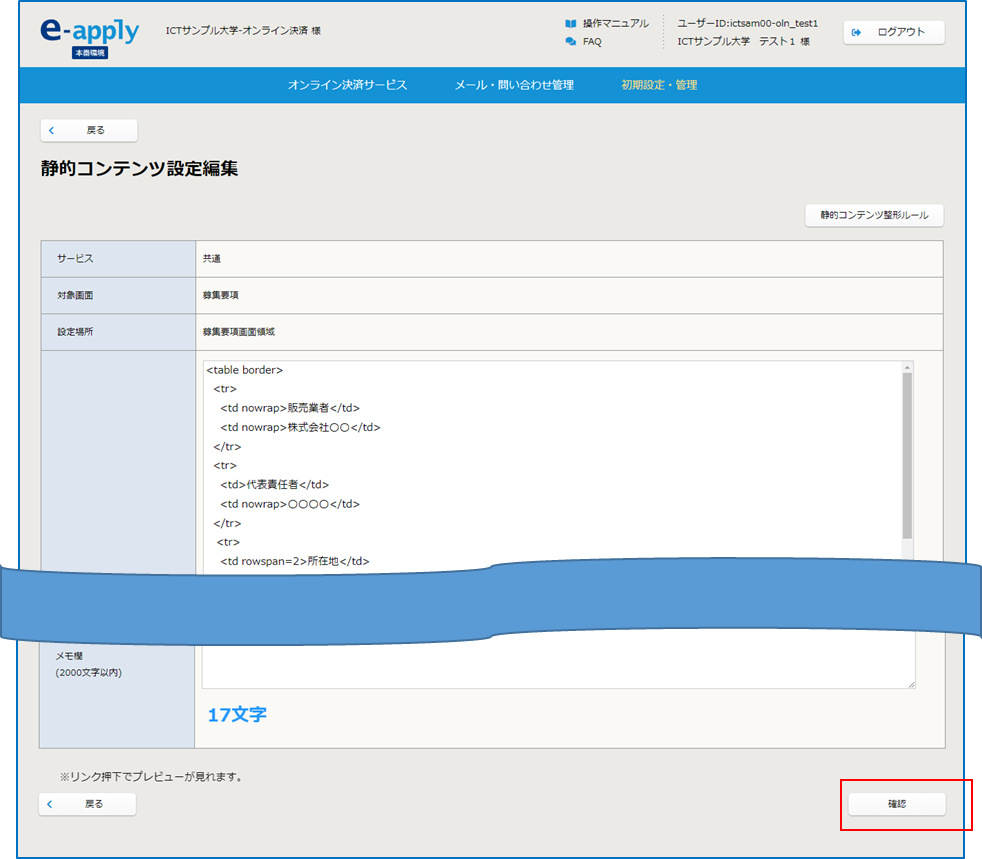Image resolution: width=982 pixels, height=859 pixels.
Task: Click the 静的コンテンツ整形ルール button
Action: pyautogui.click(x=874, y=215)
